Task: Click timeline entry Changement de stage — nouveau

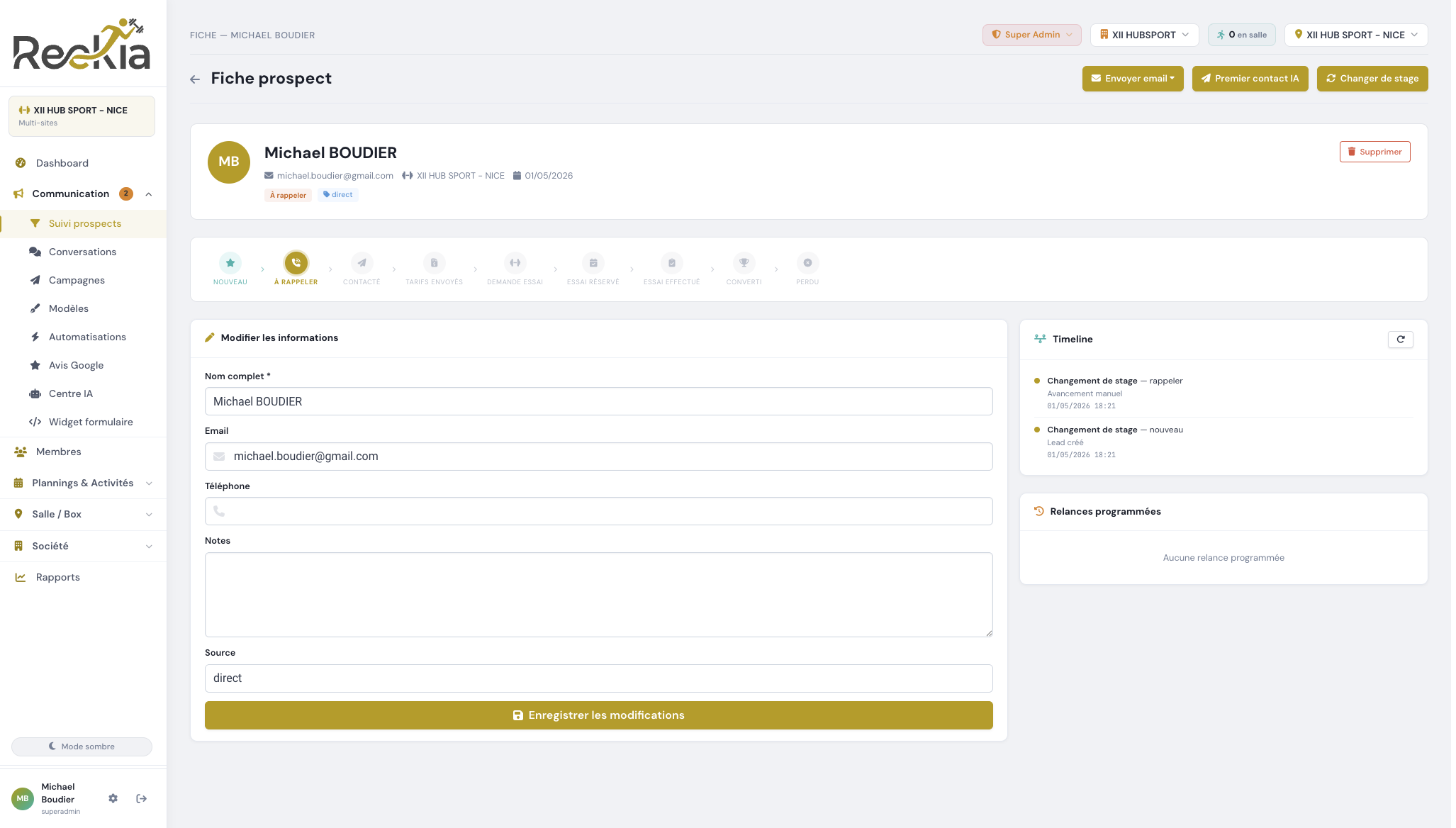Action: [x=1223, y=442]
